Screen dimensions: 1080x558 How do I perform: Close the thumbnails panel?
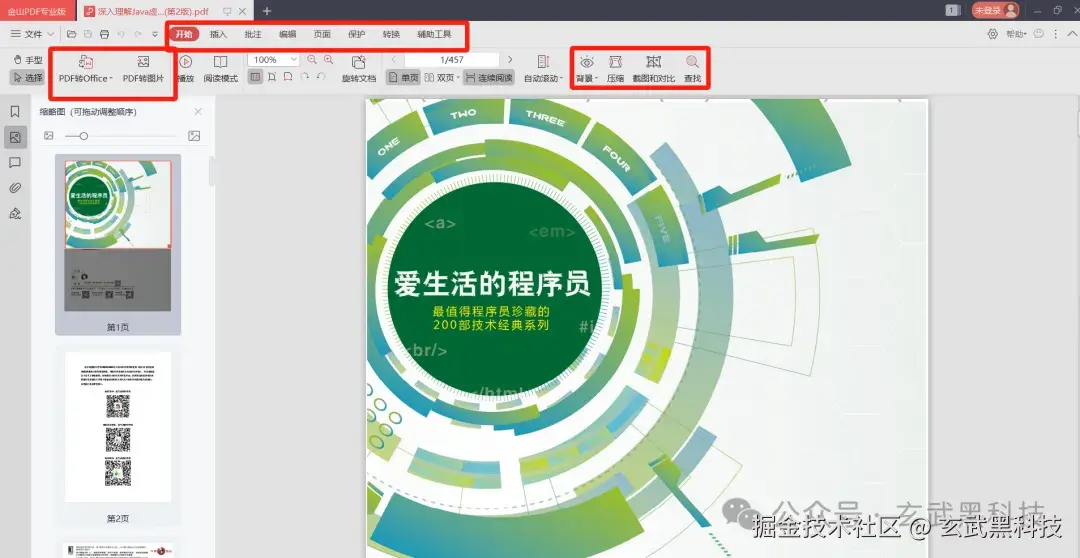coord(198,112)
